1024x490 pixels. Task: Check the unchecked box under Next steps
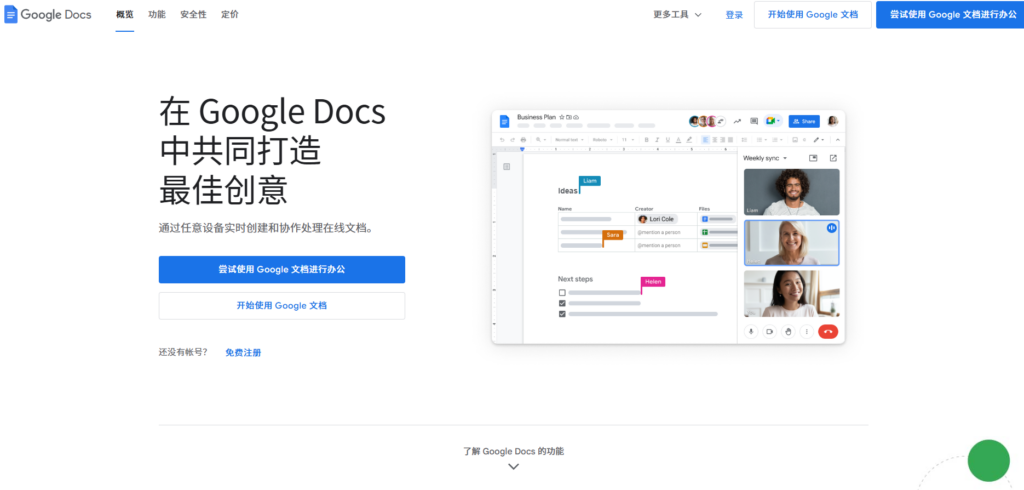click(x=562, y=293)
